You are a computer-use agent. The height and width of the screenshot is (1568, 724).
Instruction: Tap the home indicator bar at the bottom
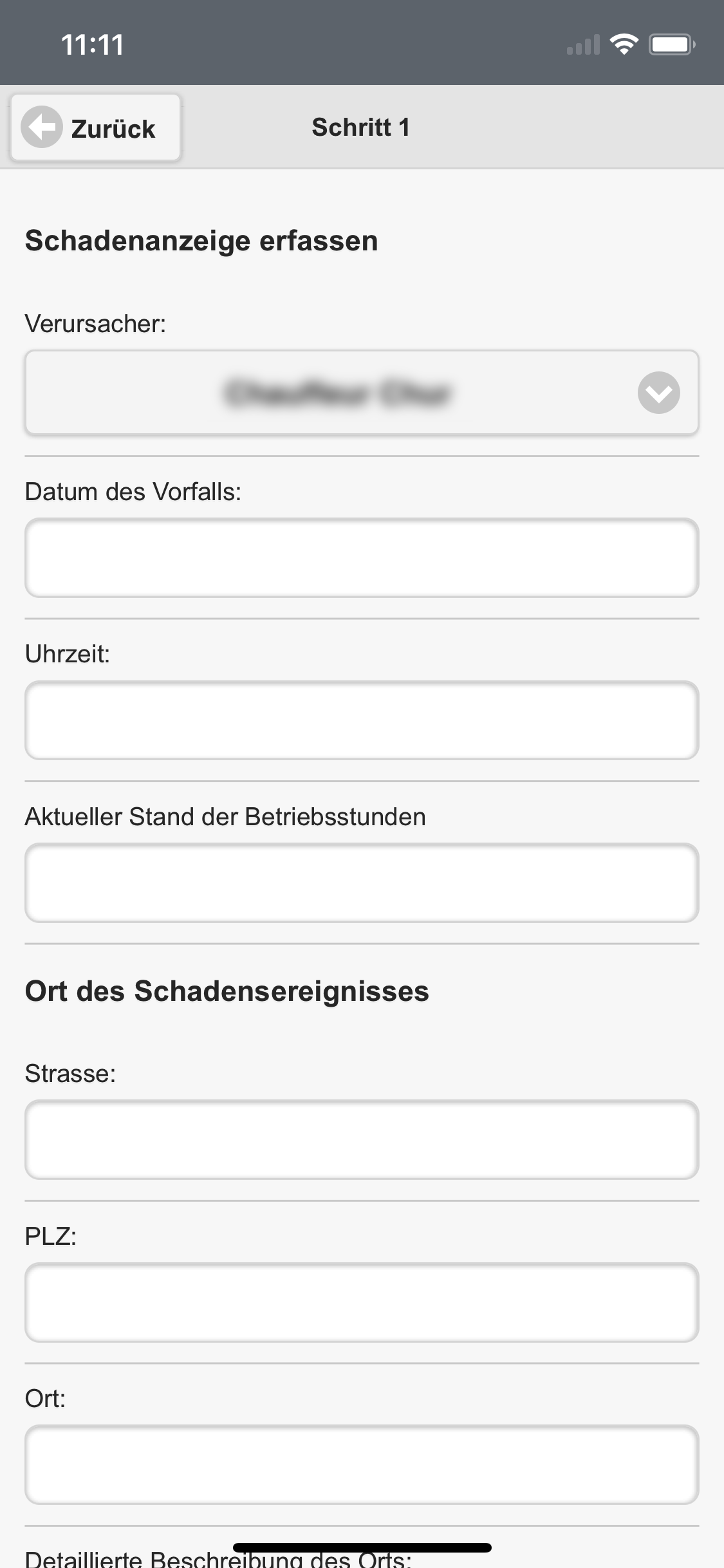pyautogui.click(x=362, y=1547)
